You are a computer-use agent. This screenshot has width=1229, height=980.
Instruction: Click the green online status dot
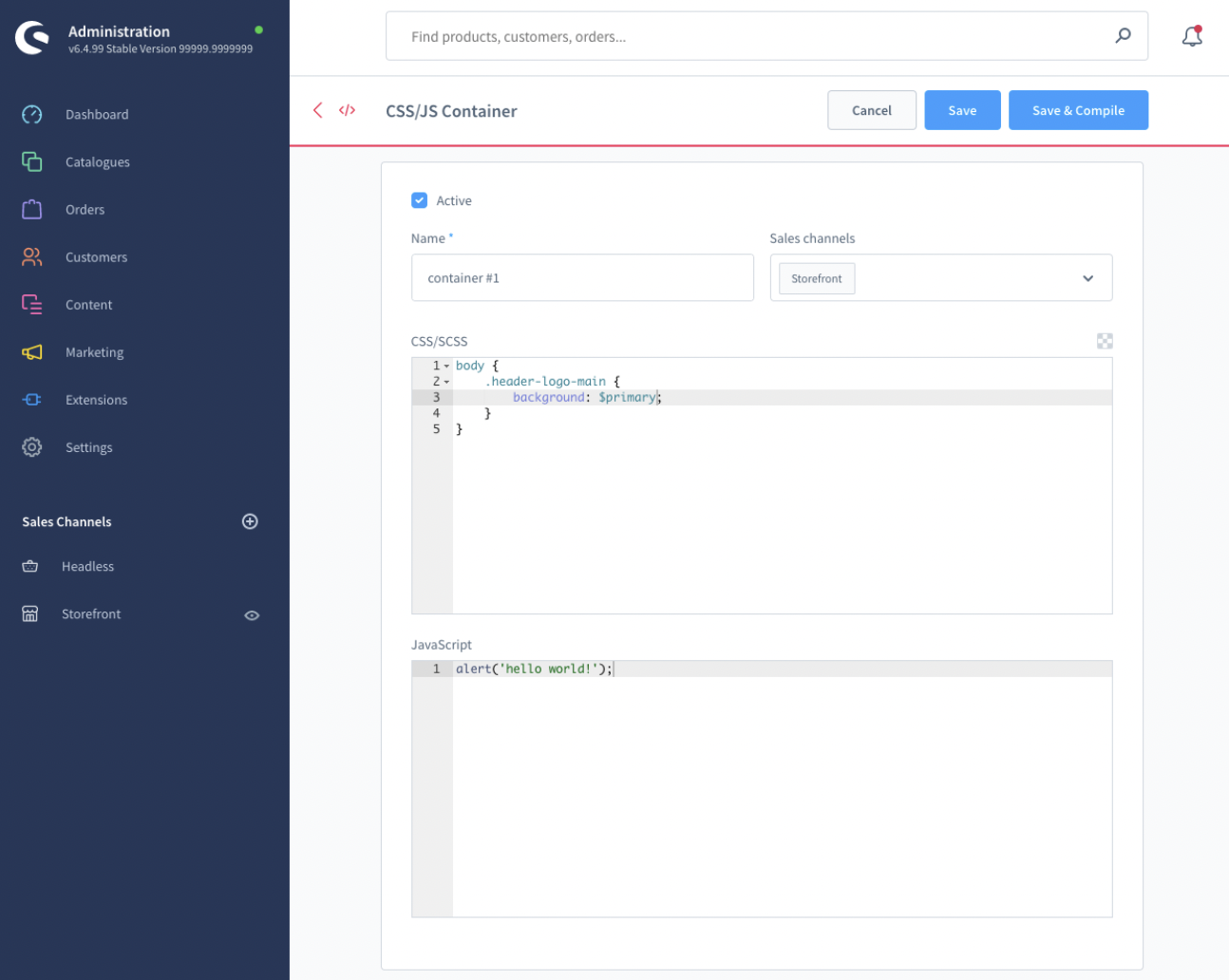pos(258,30)
